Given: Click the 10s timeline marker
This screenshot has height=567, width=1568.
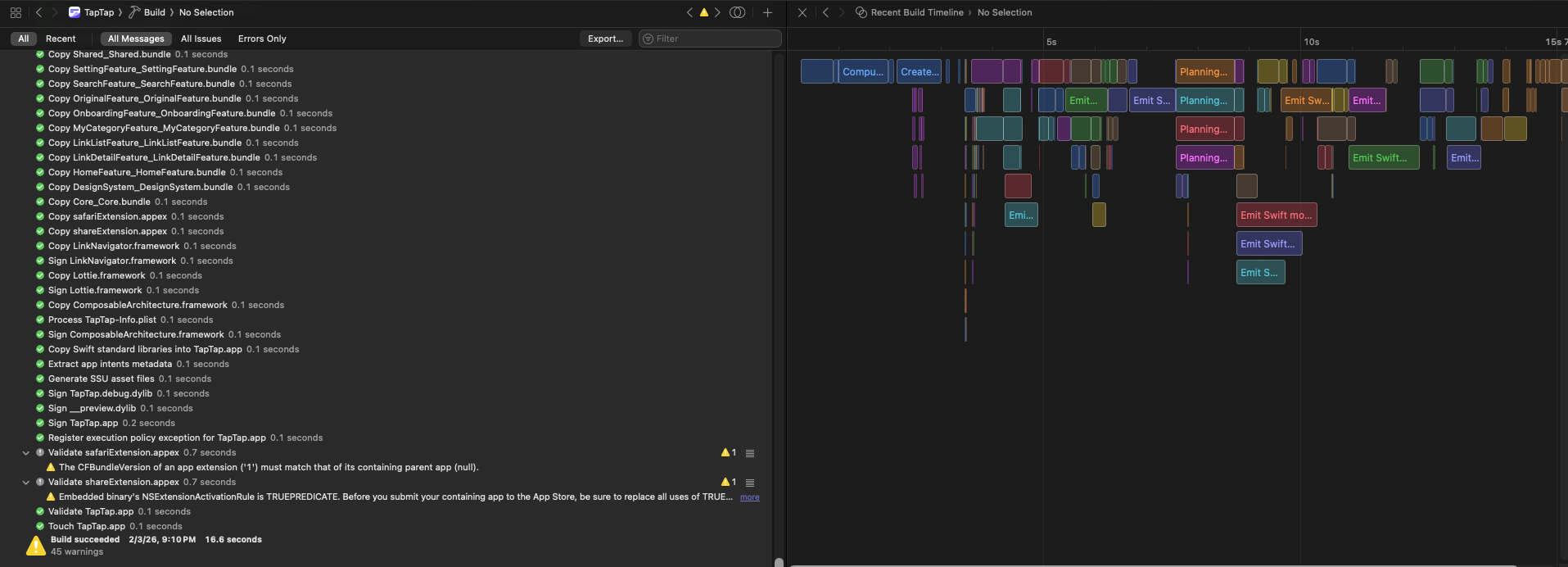Looking at the screenshot, I should (x=1312, y=42).
